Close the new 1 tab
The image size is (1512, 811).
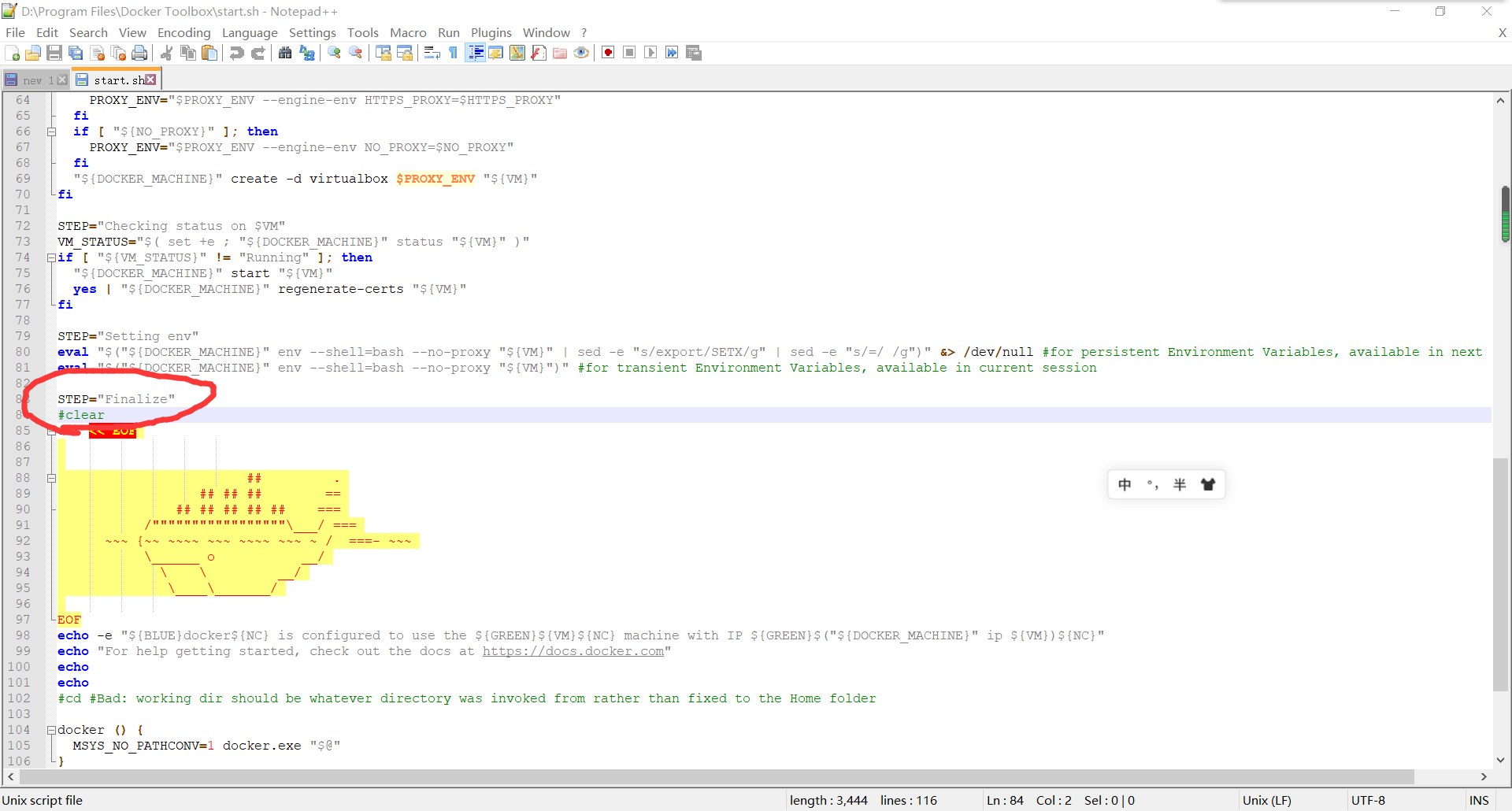62,80
